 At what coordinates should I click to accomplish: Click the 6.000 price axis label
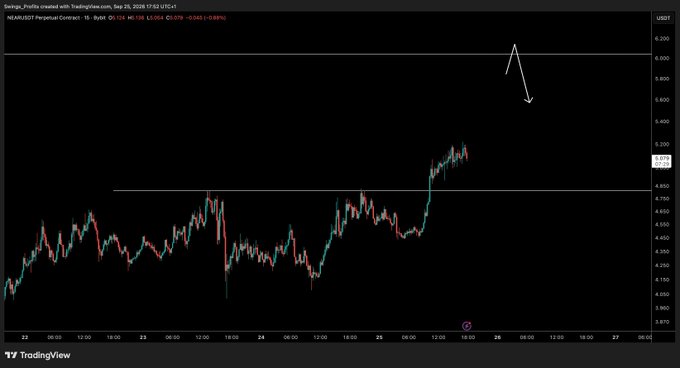[x=662, y=58]
